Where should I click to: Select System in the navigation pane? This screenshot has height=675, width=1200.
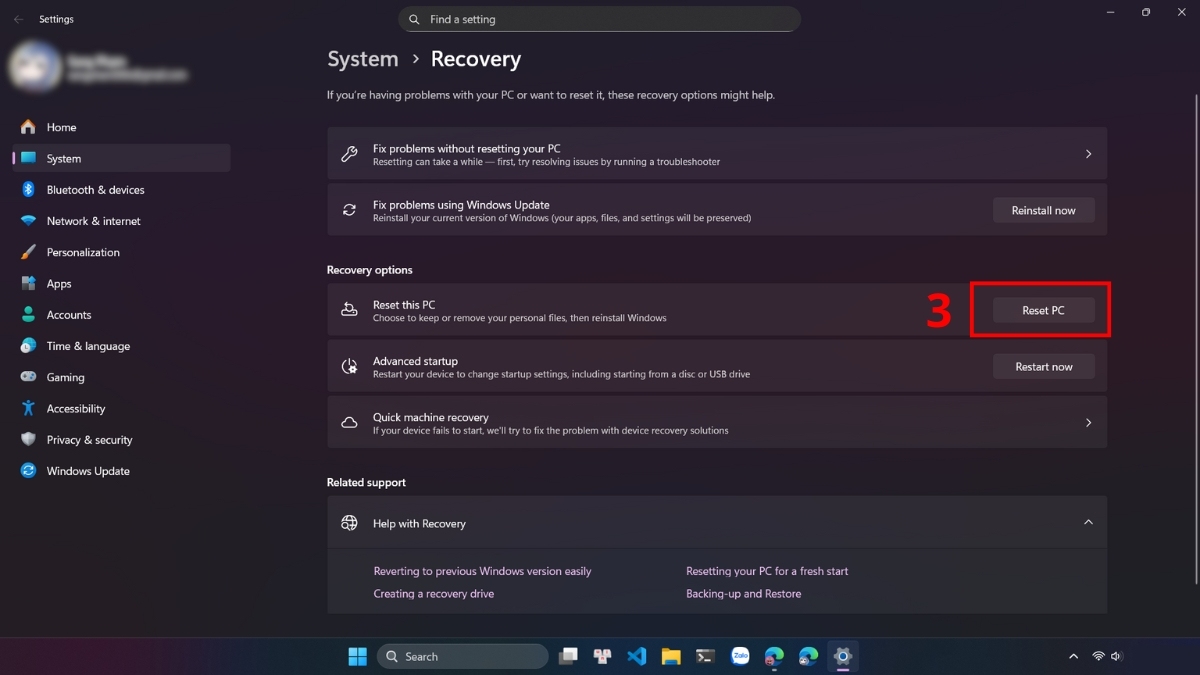coord(63,158)
